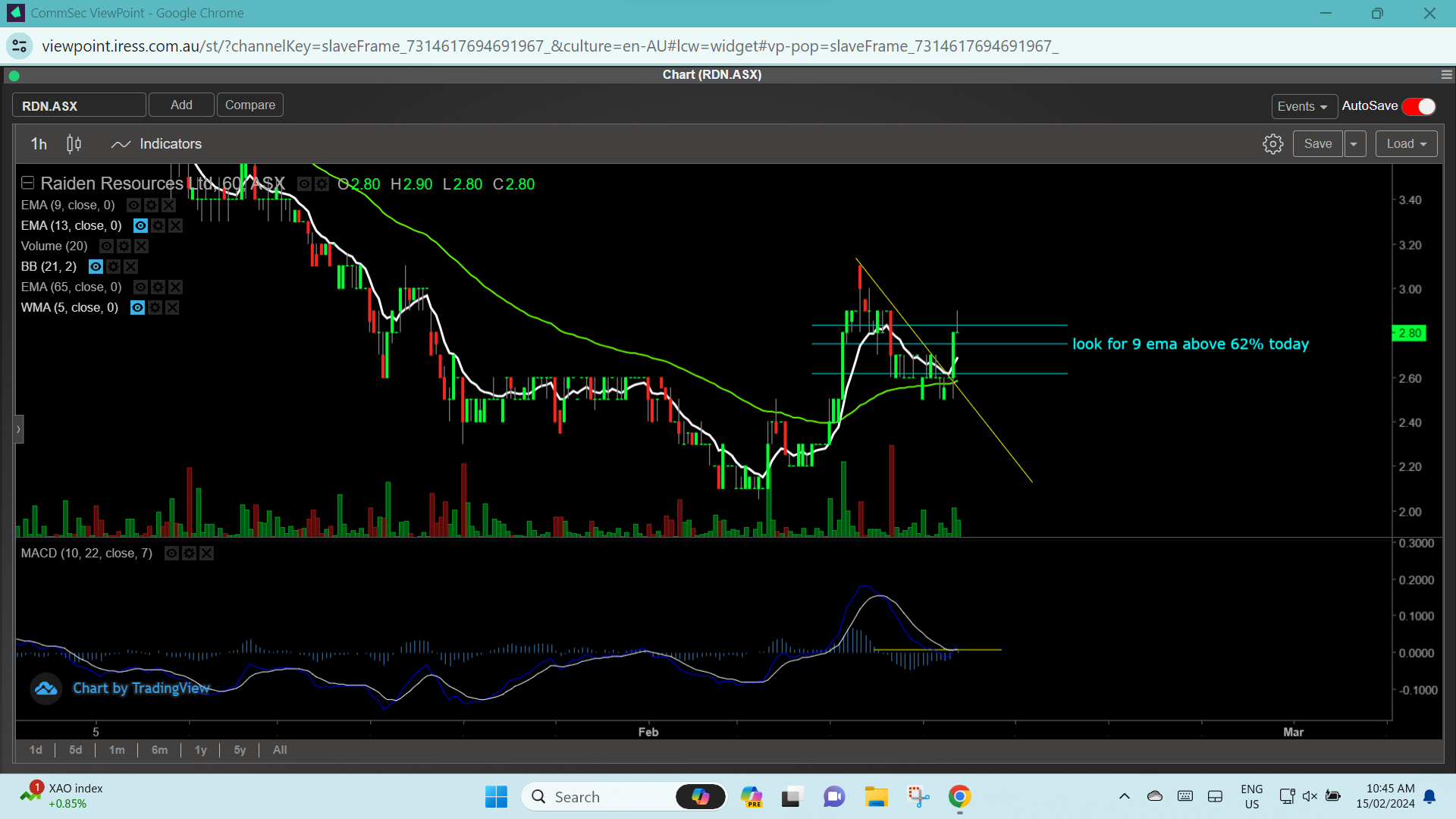Image resolution: width=1456 pixels, height=819 pixels.
Task: Select the 5d time range
Action: (75, 750)
